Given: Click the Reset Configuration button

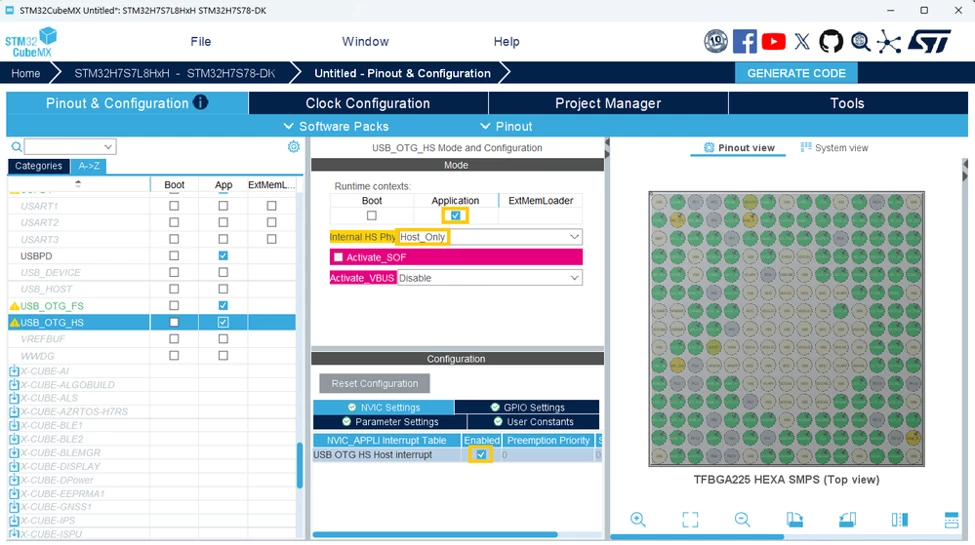Looking at the screenshot, I should [374, 383].
